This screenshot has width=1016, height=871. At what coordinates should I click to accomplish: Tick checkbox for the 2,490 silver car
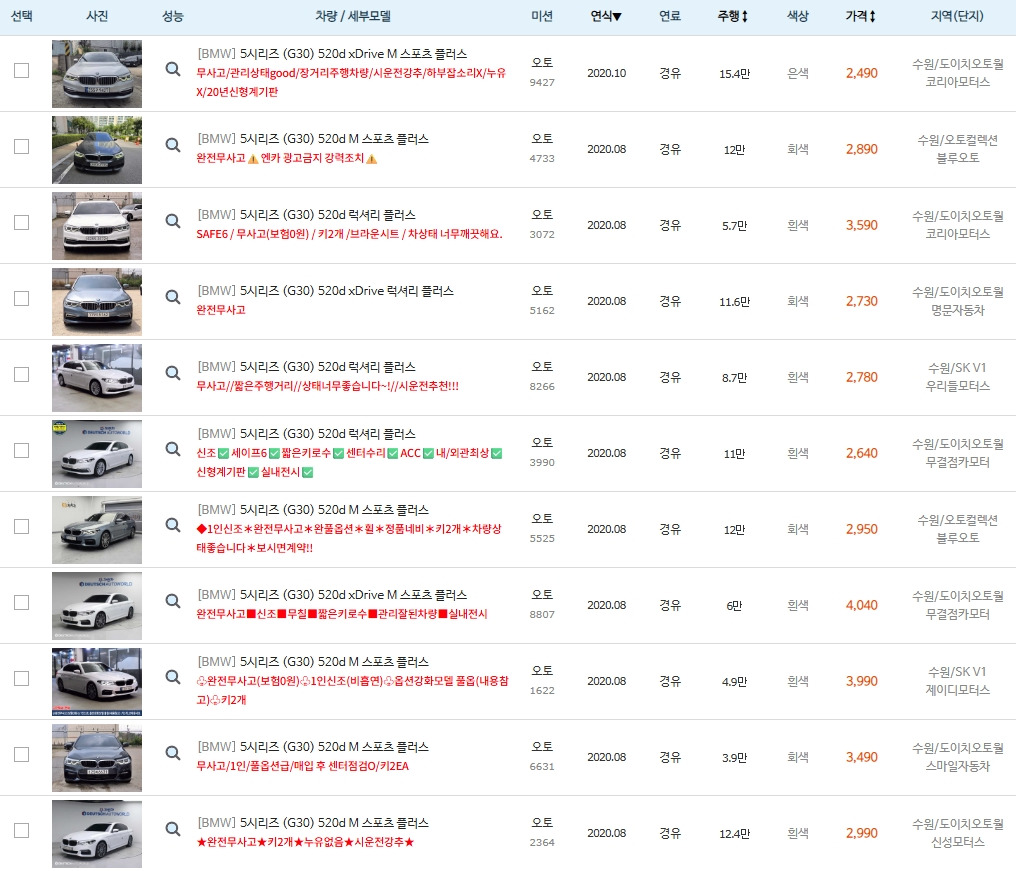(x=21, y=70)
